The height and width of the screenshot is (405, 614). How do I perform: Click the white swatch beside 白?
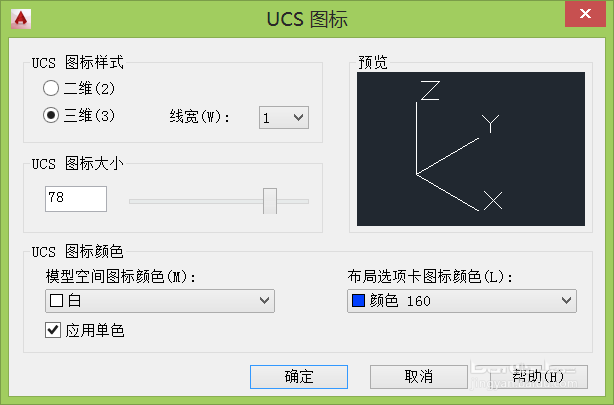coord(56,300)
